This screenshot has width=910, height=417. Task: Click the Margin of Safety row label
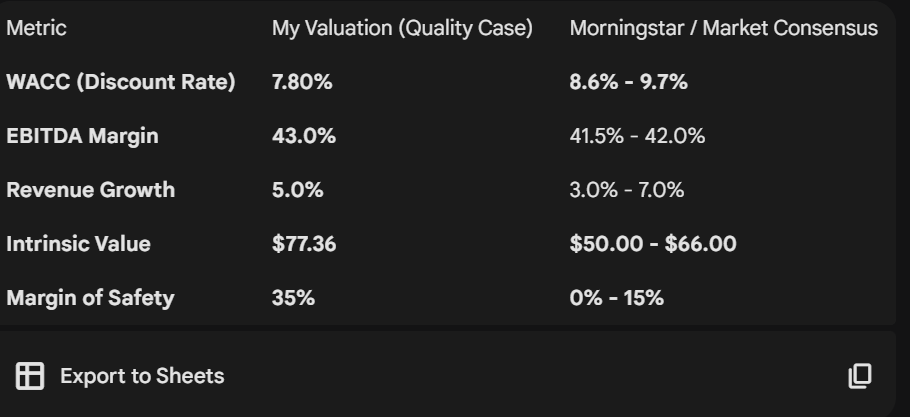click(x=90, y=298)
